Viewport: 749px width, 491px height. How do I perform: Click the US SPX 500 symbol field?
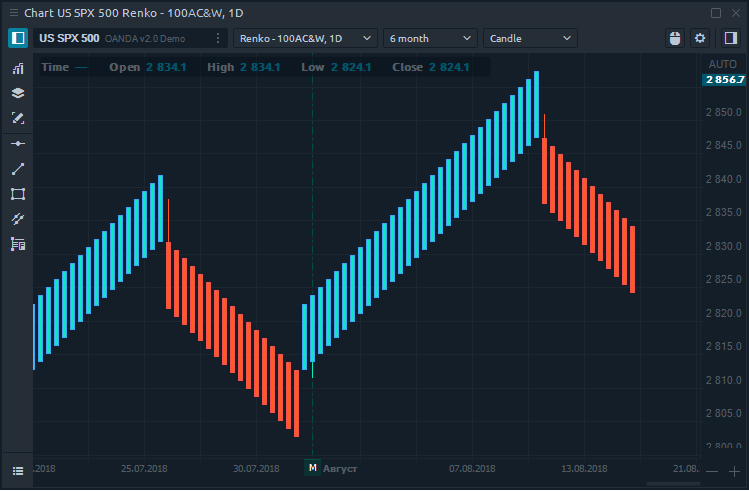pyautogui.click(x=68, y=38)
